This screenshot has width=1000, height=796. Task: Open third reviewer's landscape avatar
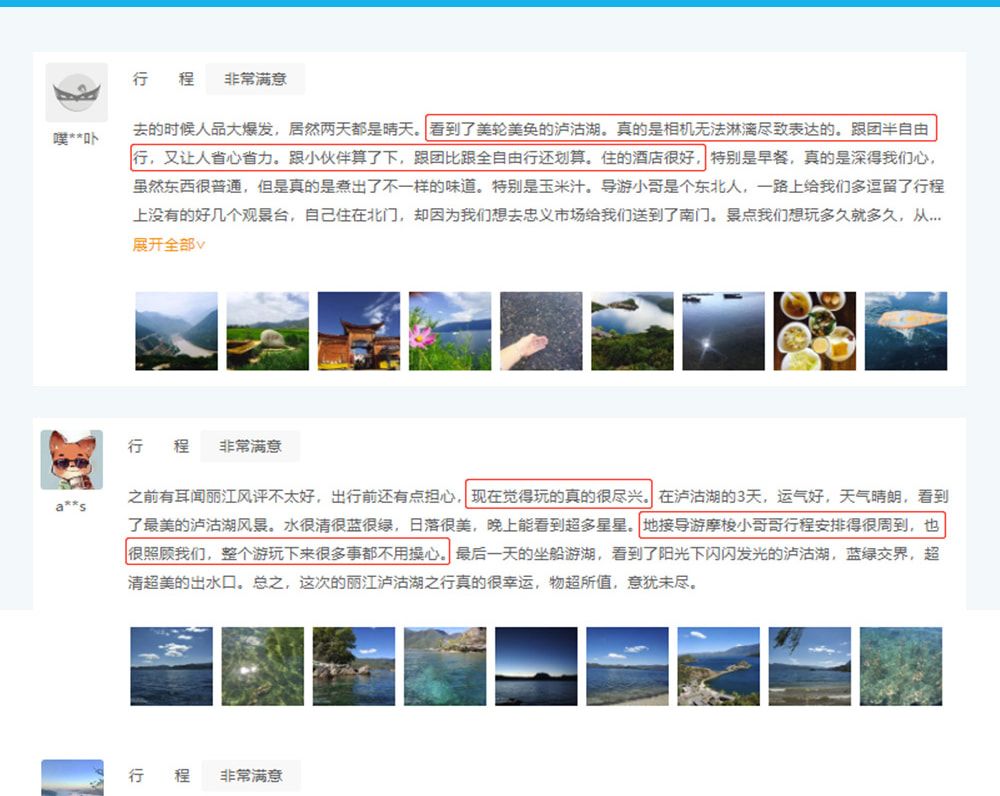(x=72, y=778)
